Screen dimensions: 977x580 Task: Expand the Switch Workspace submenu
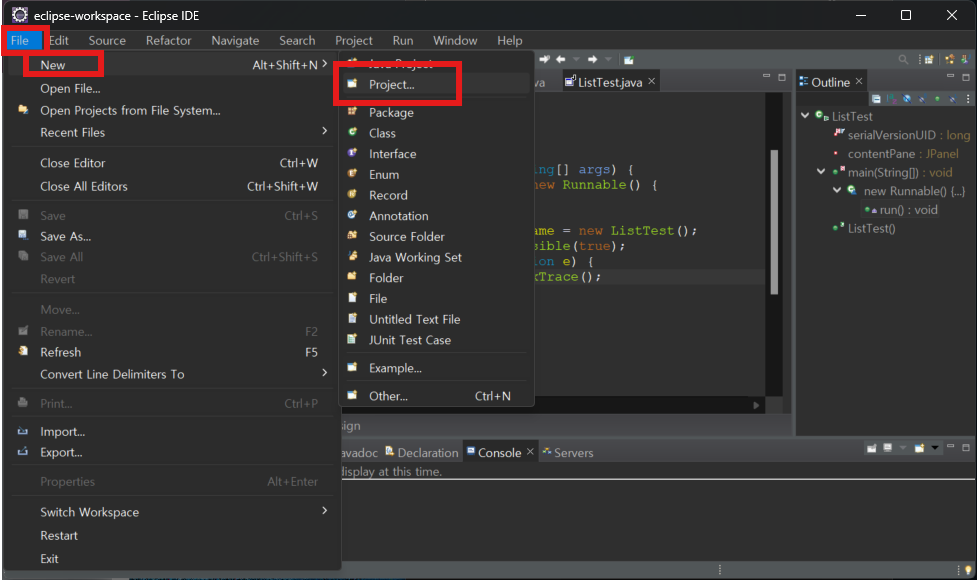324,511
